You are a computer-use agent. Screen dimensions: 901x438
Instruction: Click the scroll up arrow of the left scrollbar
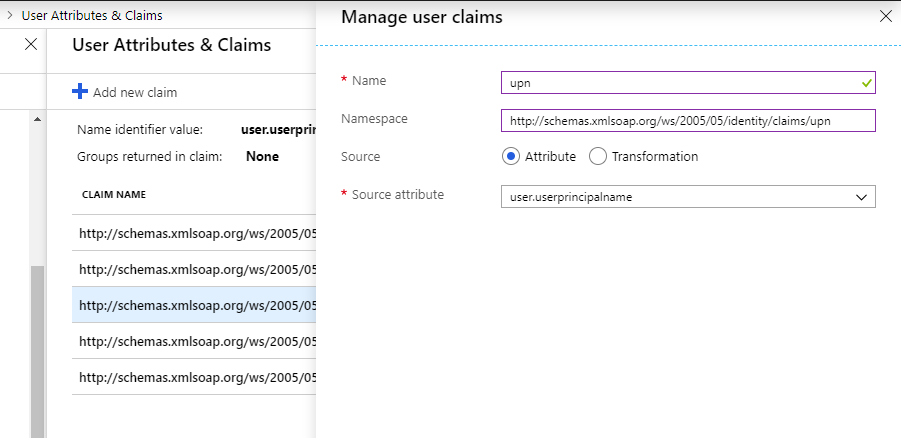pos(37,119)
